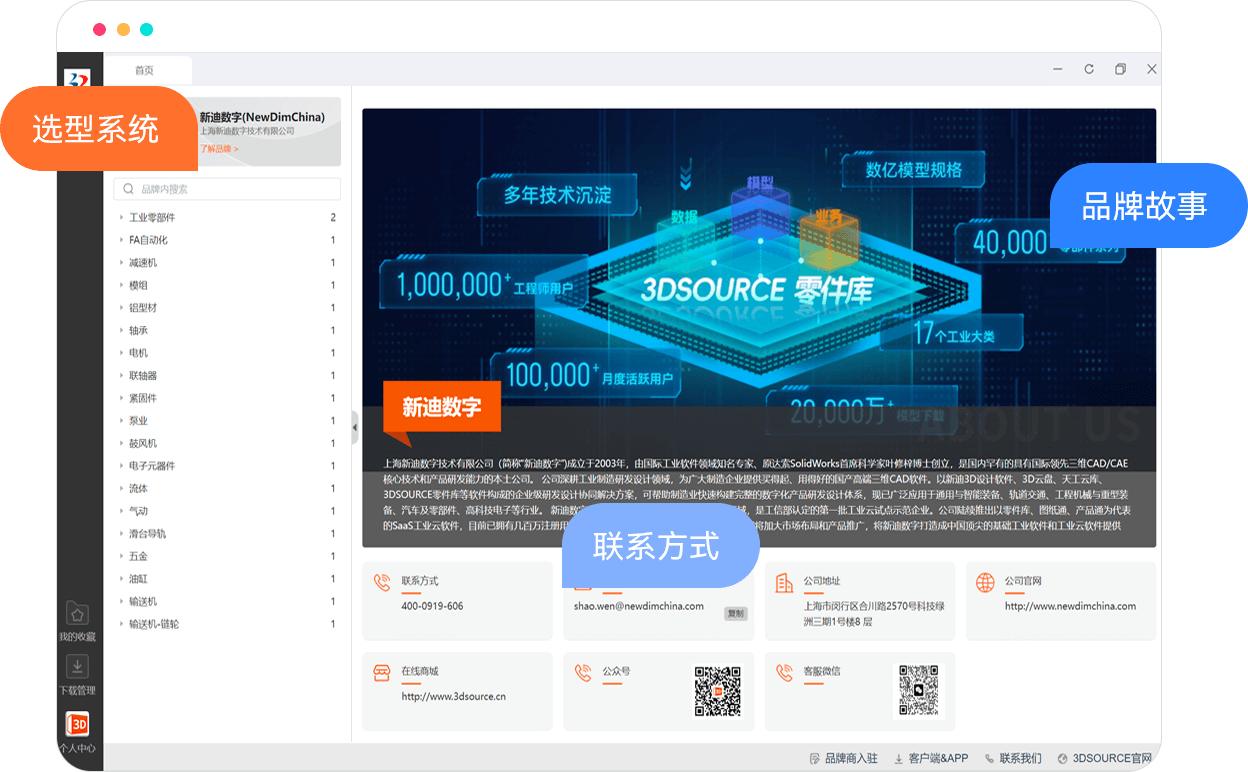Select 流体 category row
1248x772 pixels.
tap(227, 489)
